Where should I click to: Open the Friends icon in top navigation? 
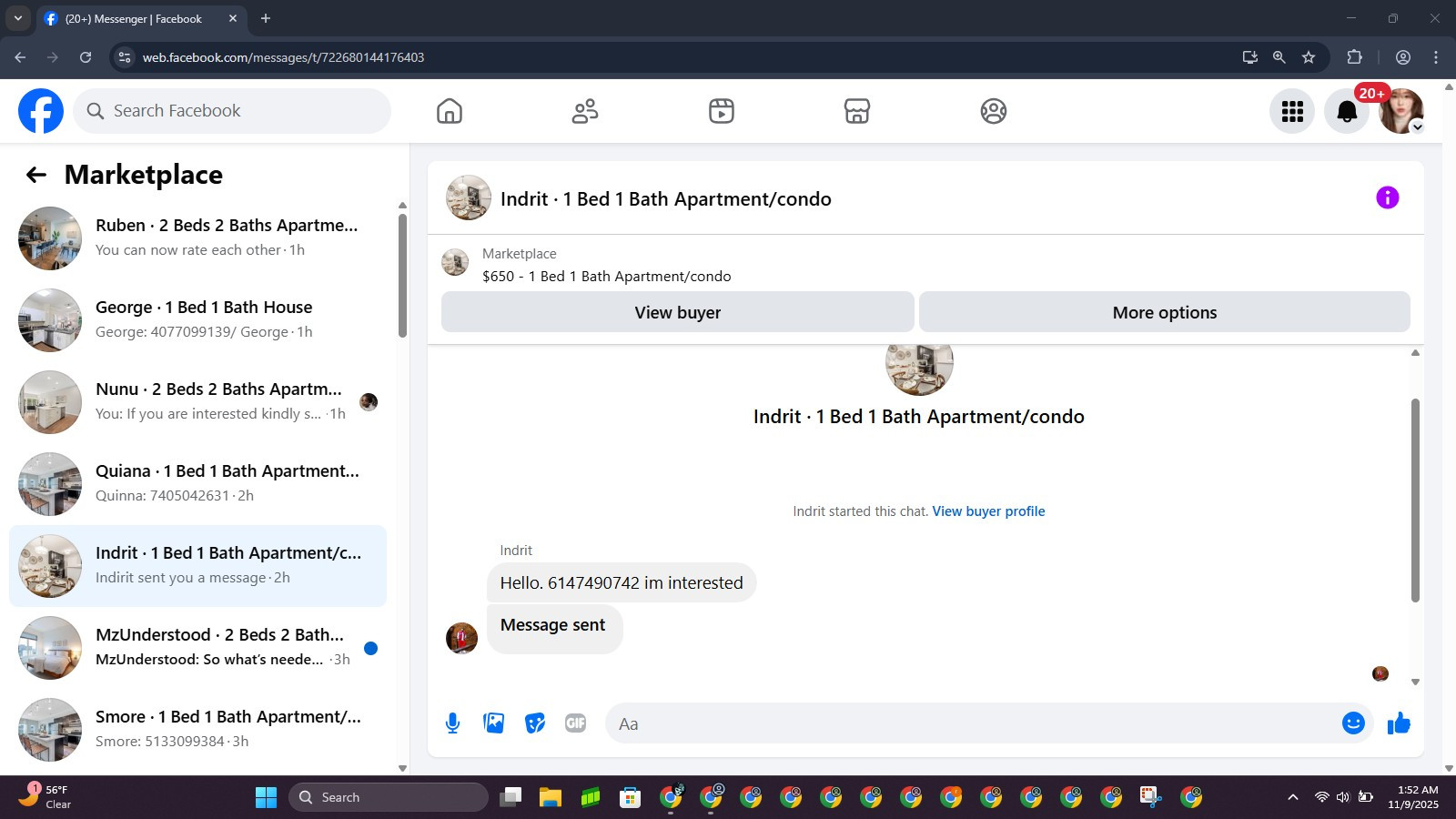point(585,111)
